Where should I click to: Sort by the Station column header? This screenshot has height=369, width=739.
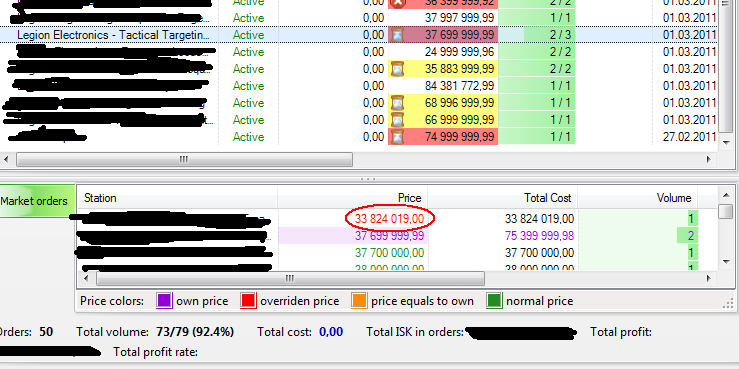177,198
